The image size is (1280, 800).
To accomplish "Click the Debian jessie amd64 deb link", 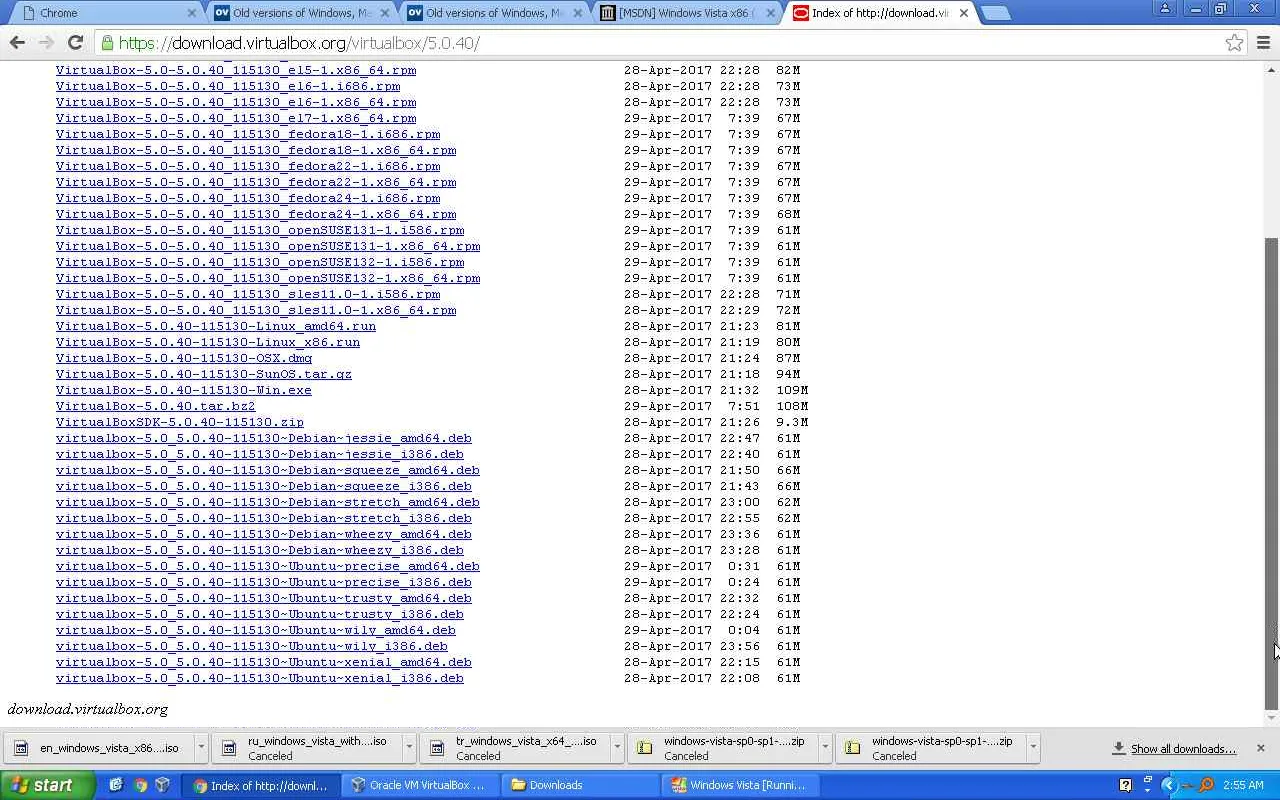I will [x=264, y=438].
